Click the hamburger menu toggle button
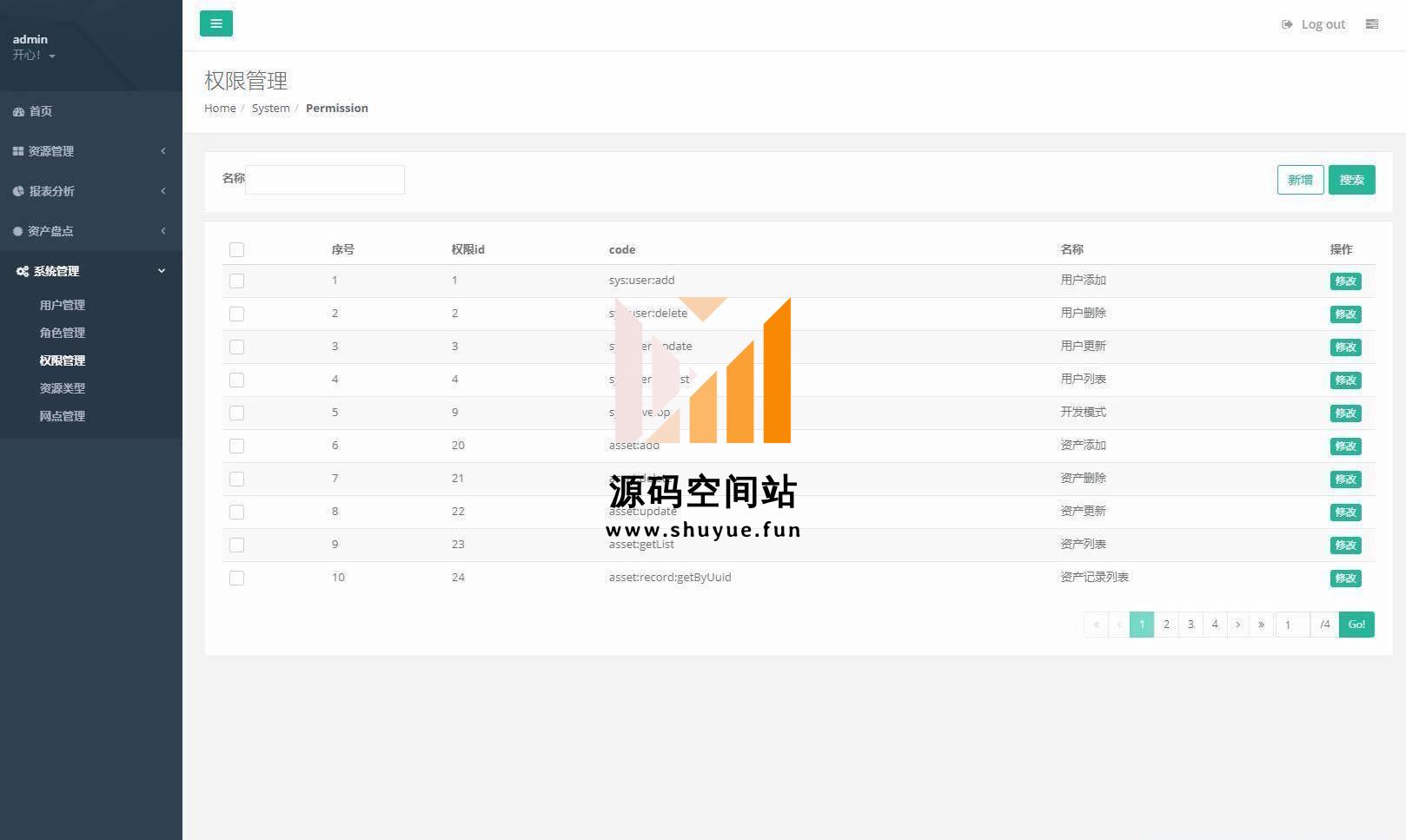Screen dimensions: 1406x840 click(216, 23)
